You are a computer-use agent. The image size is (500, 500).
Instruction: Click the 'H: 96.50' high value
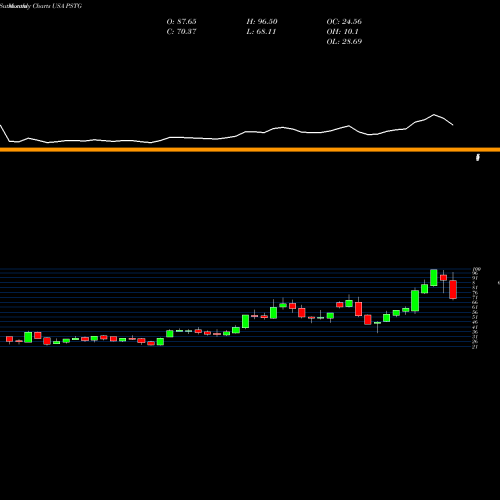tap(262, 22)
